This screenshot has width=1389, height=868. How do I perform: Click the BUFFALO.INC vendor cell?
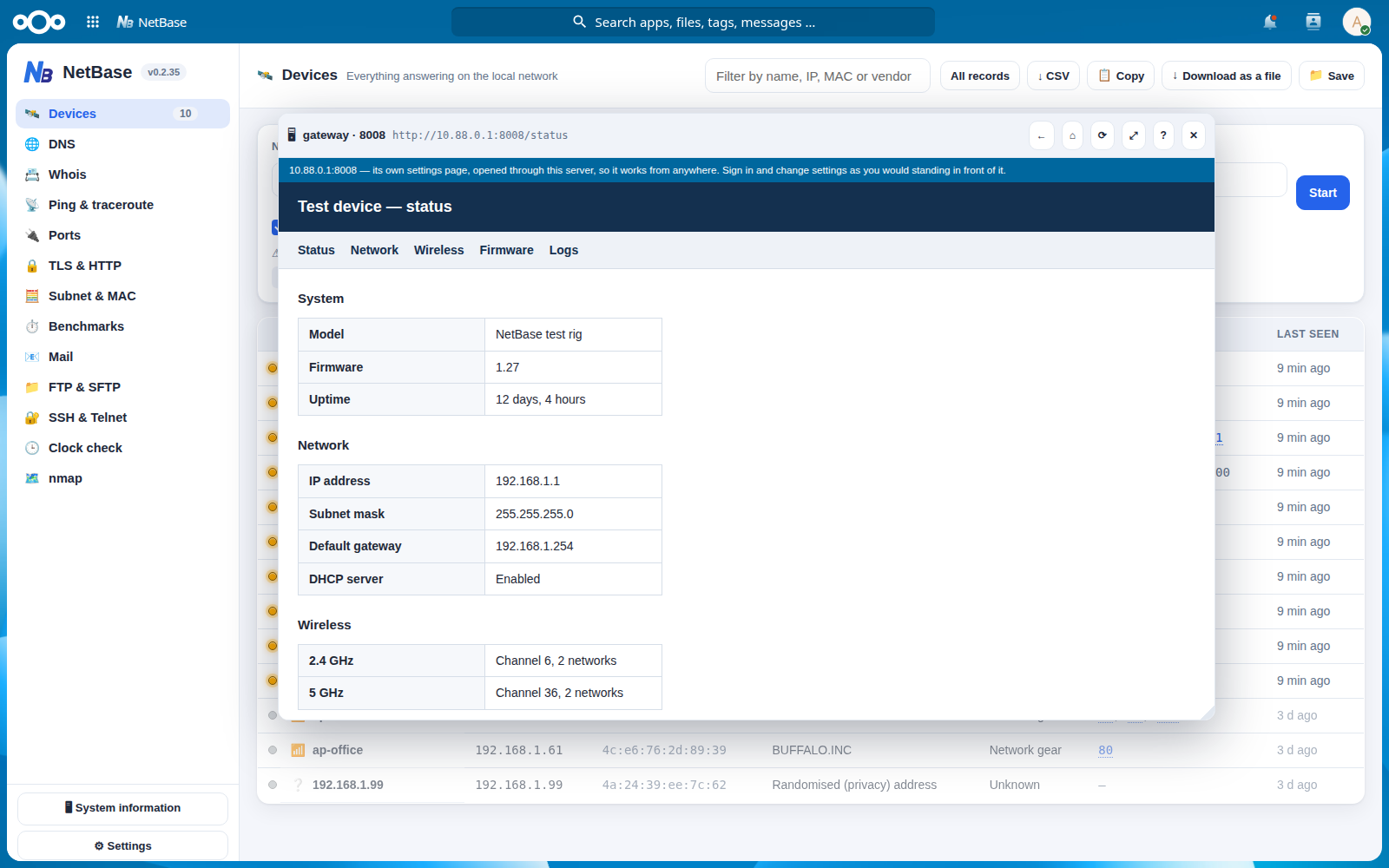(x=812, y=750)
